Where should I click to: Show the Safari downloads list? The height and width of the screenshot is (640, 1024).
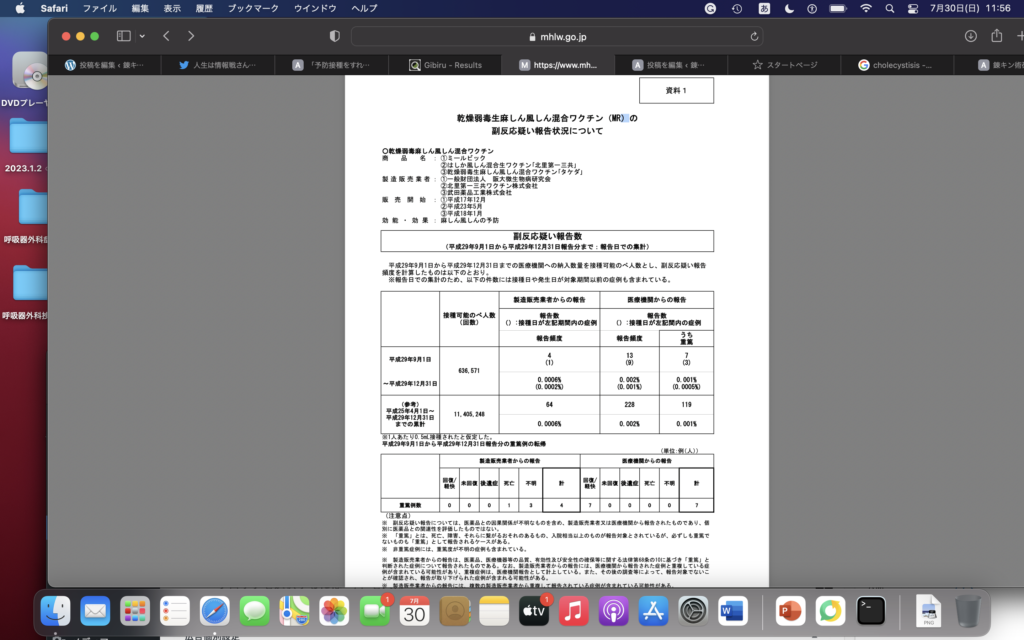click(x=969, y=36)
